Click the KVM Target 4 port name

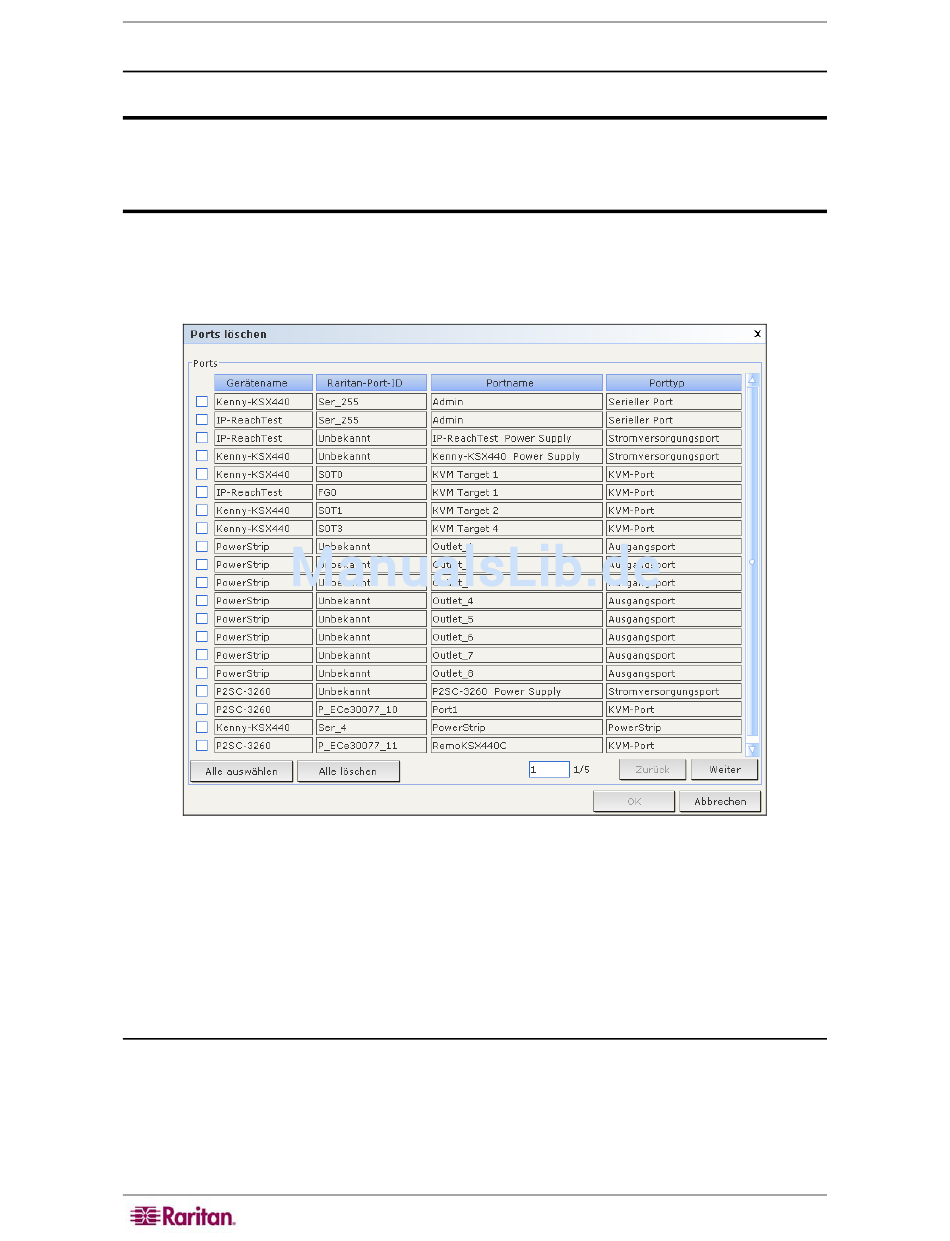[517, 528]
